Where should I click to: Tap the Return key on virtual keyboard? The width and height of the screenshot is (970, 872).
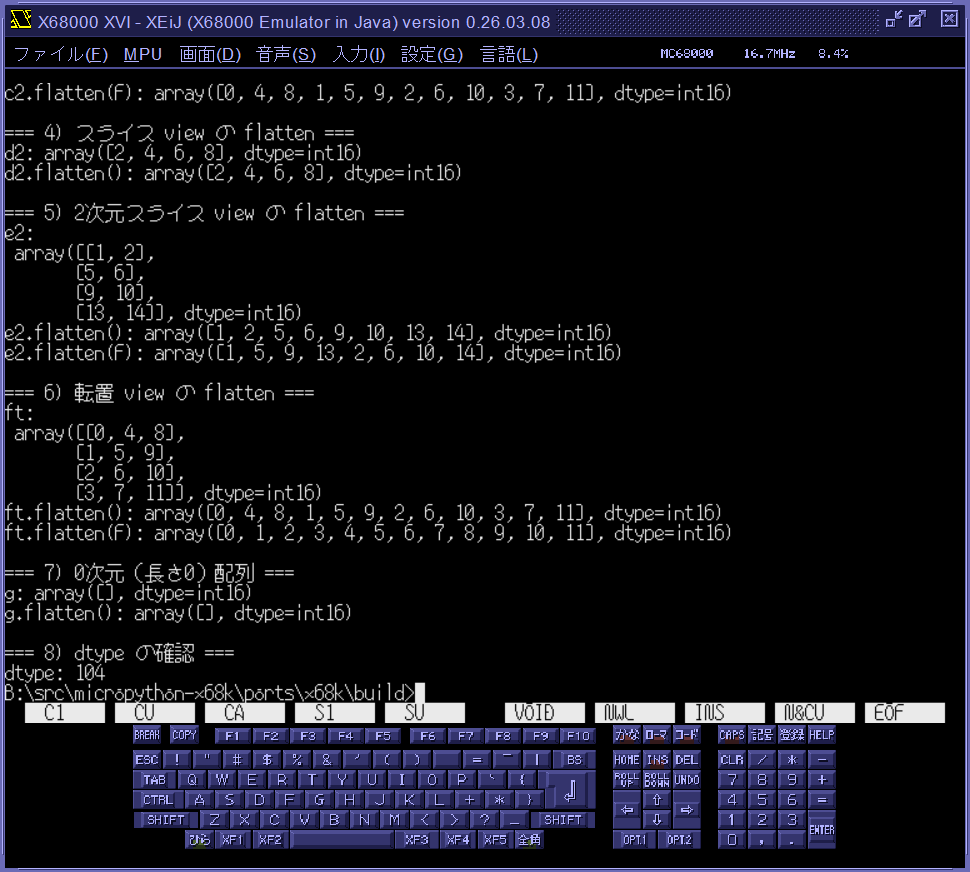click(570, 790)
